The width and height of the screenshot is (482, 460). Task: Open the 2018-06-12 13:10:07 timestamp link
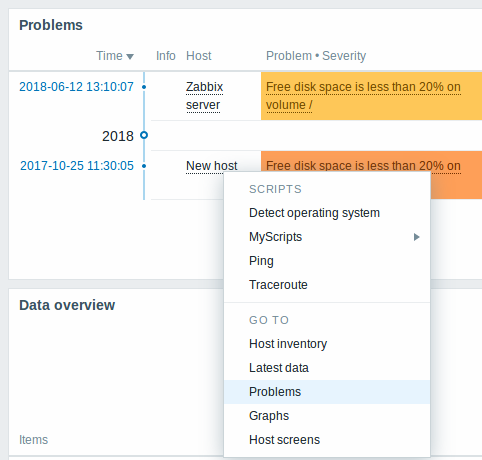[x=76, y=87]
